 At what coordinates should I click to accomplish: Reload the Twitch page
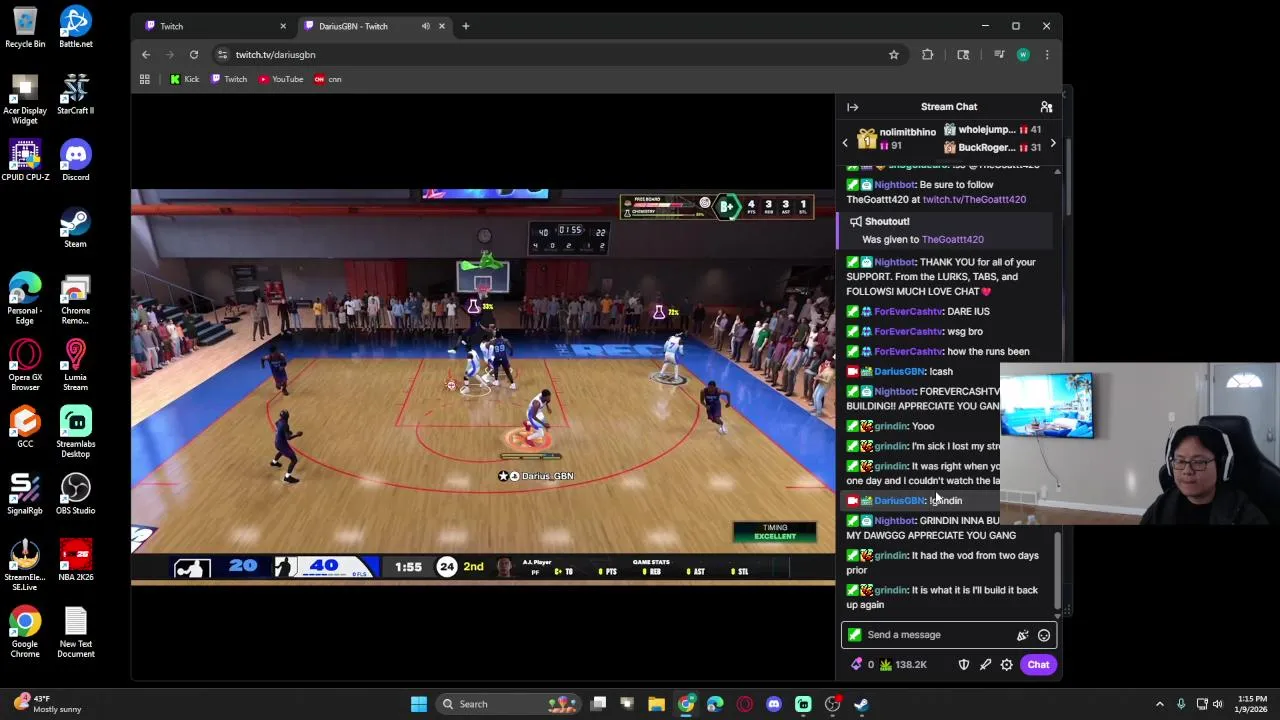click(x=194, y=55)
